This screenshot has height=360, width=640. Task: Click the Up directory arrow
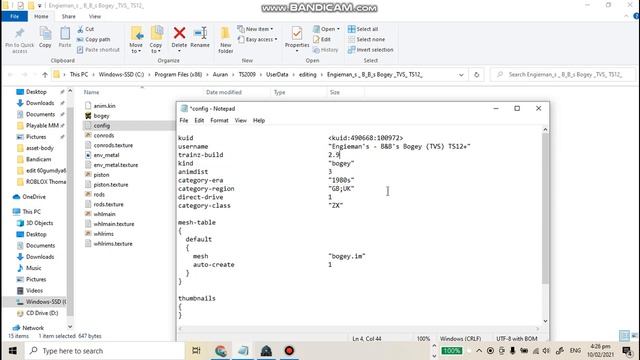(x=45, y=75)
